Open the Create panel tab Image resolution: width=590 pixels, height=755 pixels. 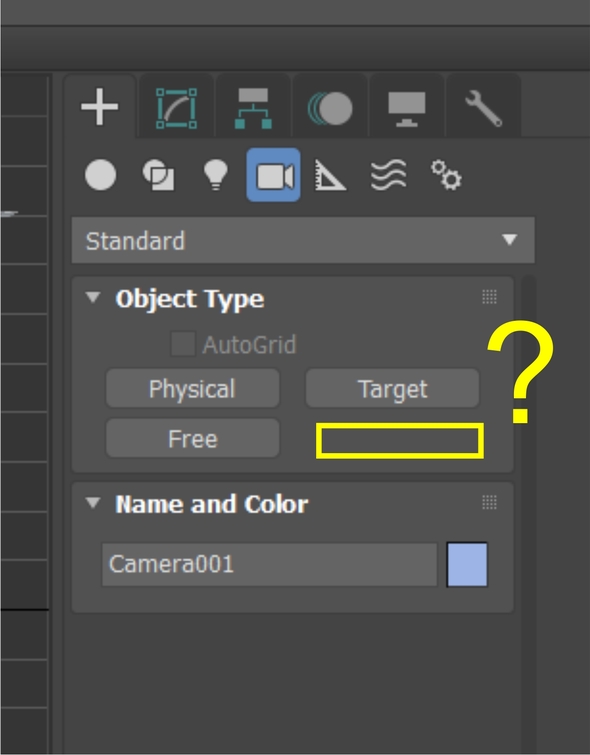click(x=100, y=106)
